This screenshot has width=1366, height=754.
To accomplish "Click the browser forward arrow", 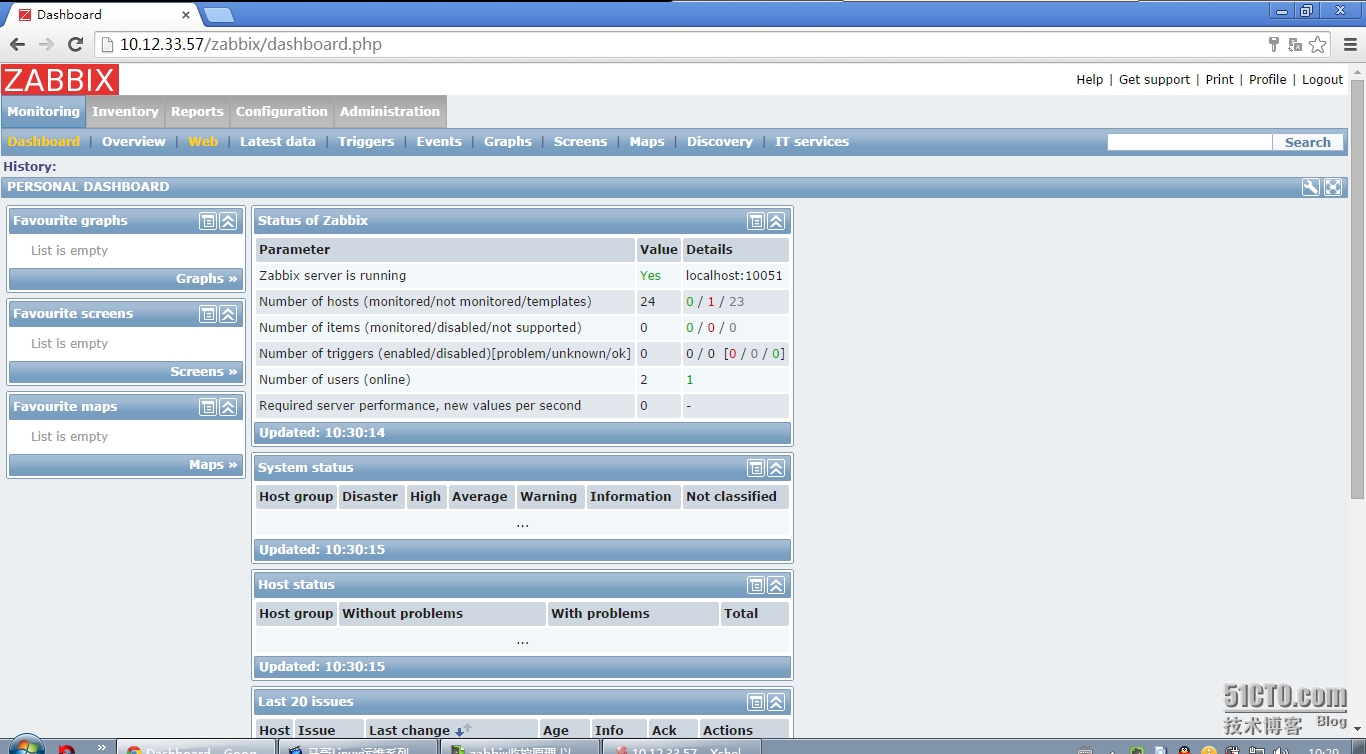I will (46, 44).
